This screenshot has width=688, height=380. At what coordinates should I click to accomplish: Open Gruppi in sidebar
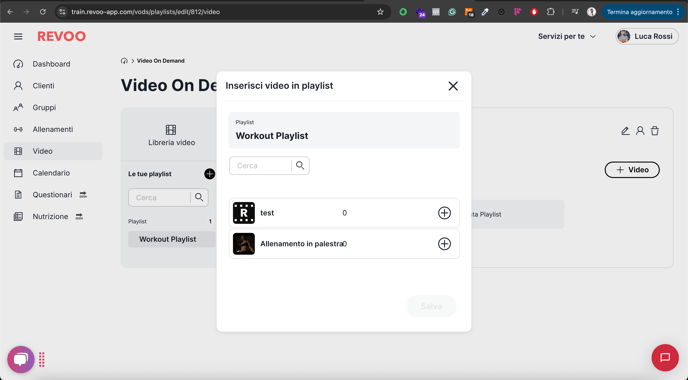click(53, 108)
